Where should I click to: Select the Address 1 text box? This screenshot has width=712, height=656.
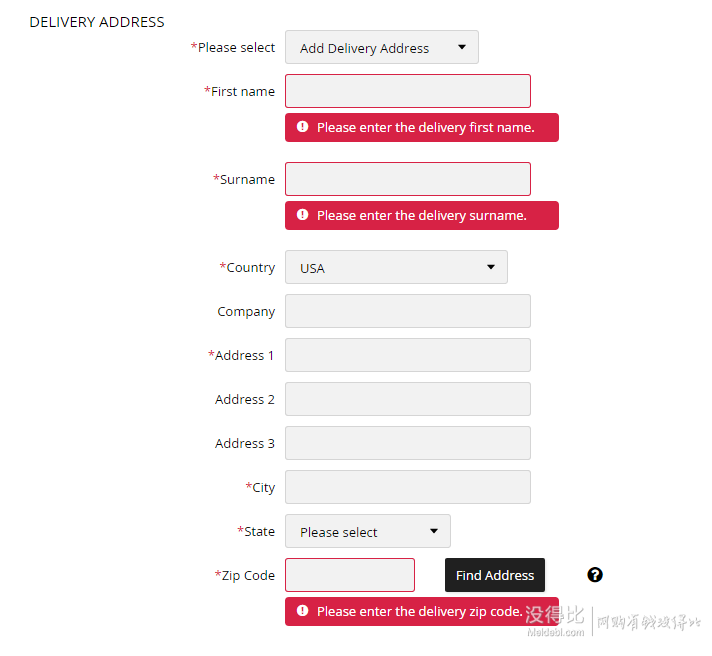408,355
